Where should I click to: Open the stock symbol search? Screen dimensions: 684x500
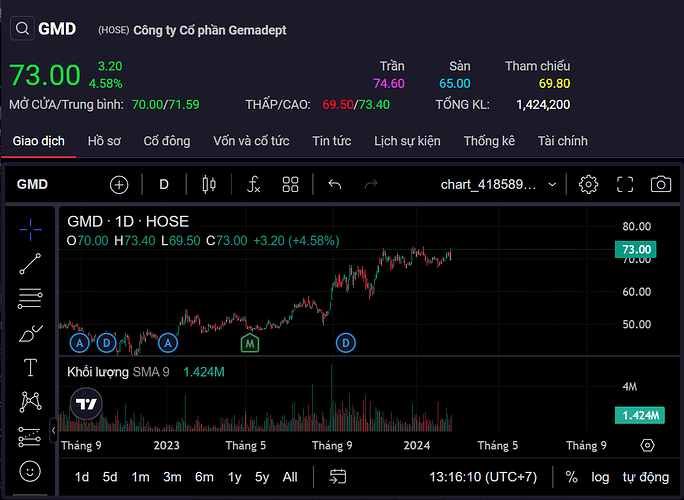22,29
